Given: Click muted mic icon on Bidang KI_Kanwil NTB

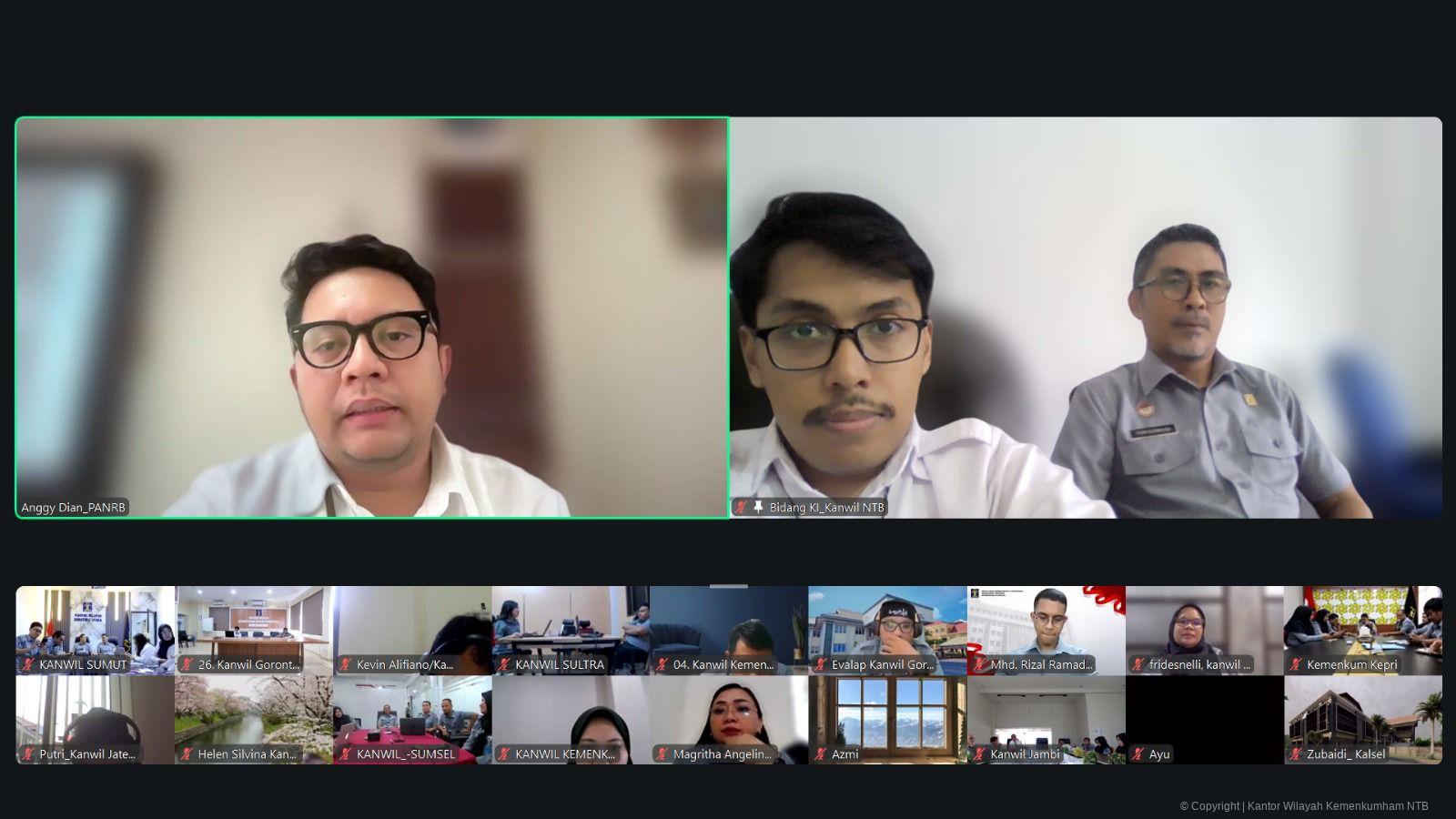Looking at the screenshot, I should point(742,508).
